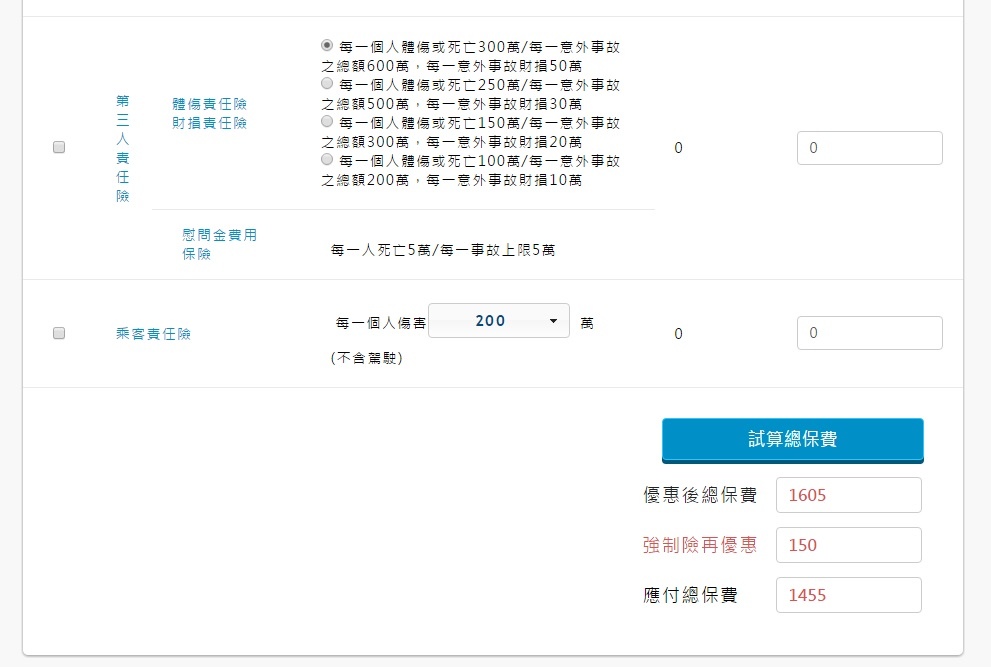Viewport: 991px width, 667px height.
Task: Select the 250萬/500萬/財損30萬 coverage option
Action: 327,83
